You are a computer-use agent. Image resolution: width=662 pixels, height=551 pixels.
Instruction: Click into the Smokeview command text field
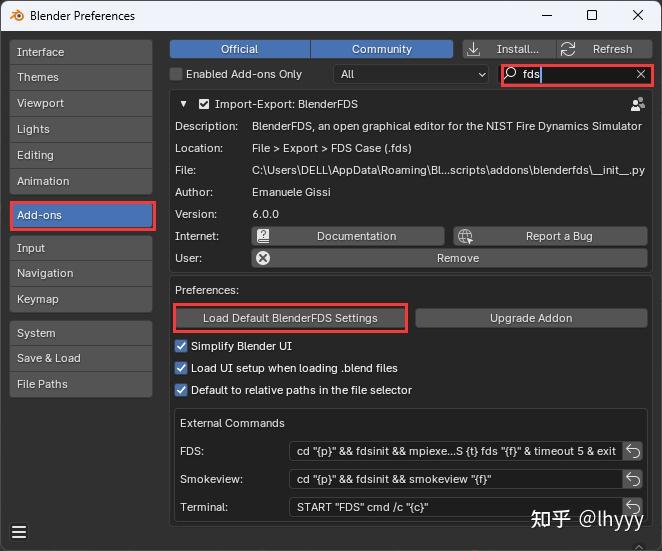point(455,479)
